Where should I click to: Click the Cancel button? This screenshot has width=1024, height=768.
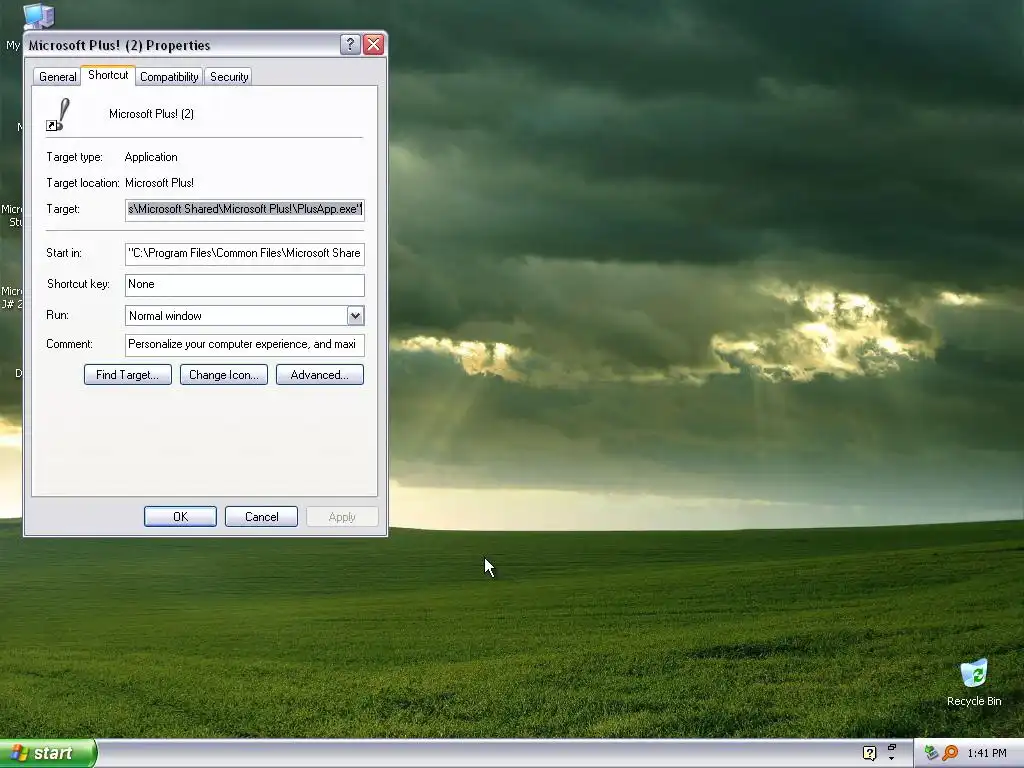tap(261, 517)
